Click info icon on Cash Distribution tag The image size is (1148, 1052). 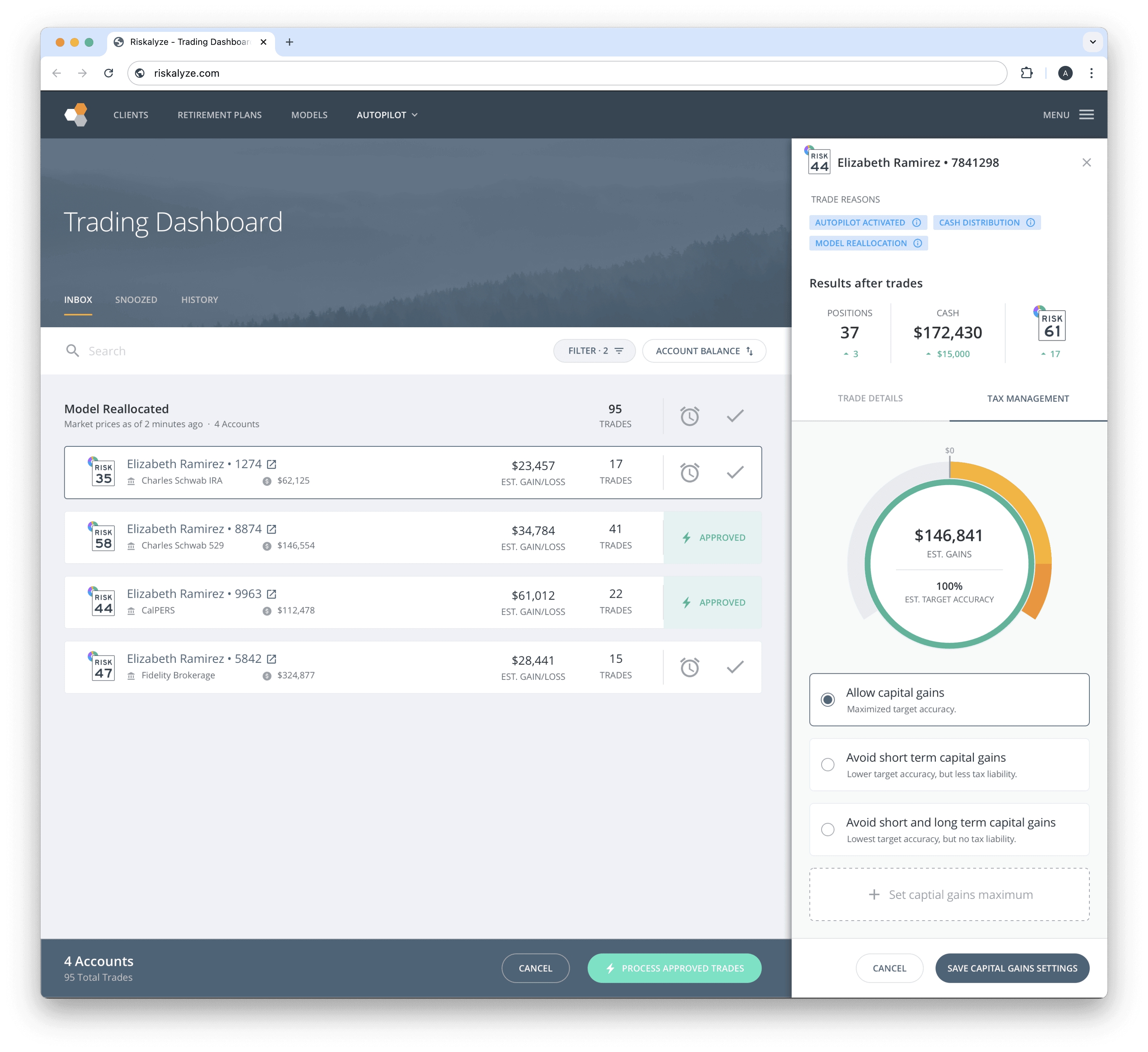pos(1031,223)
